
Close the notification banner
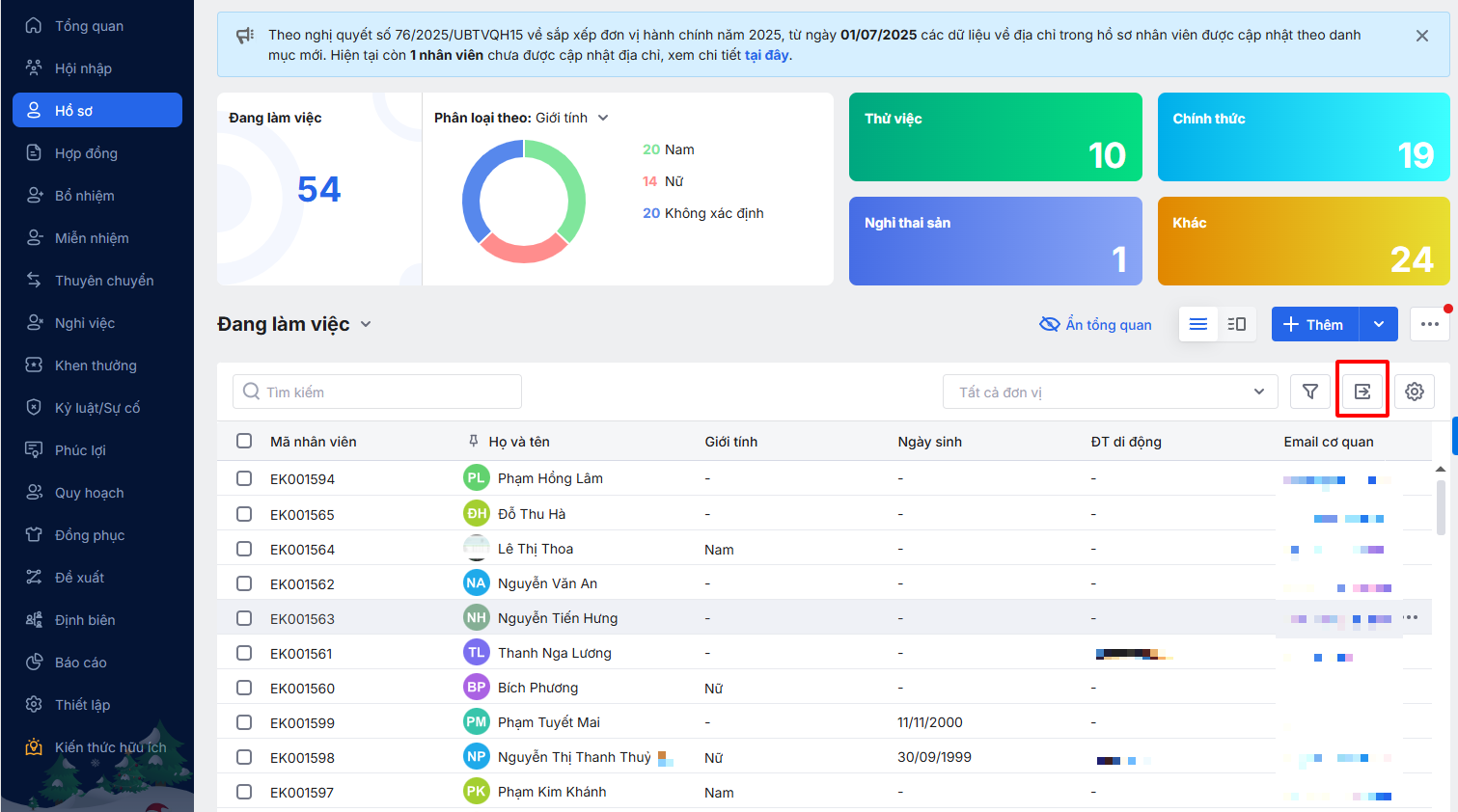(x=1421, y=36)
